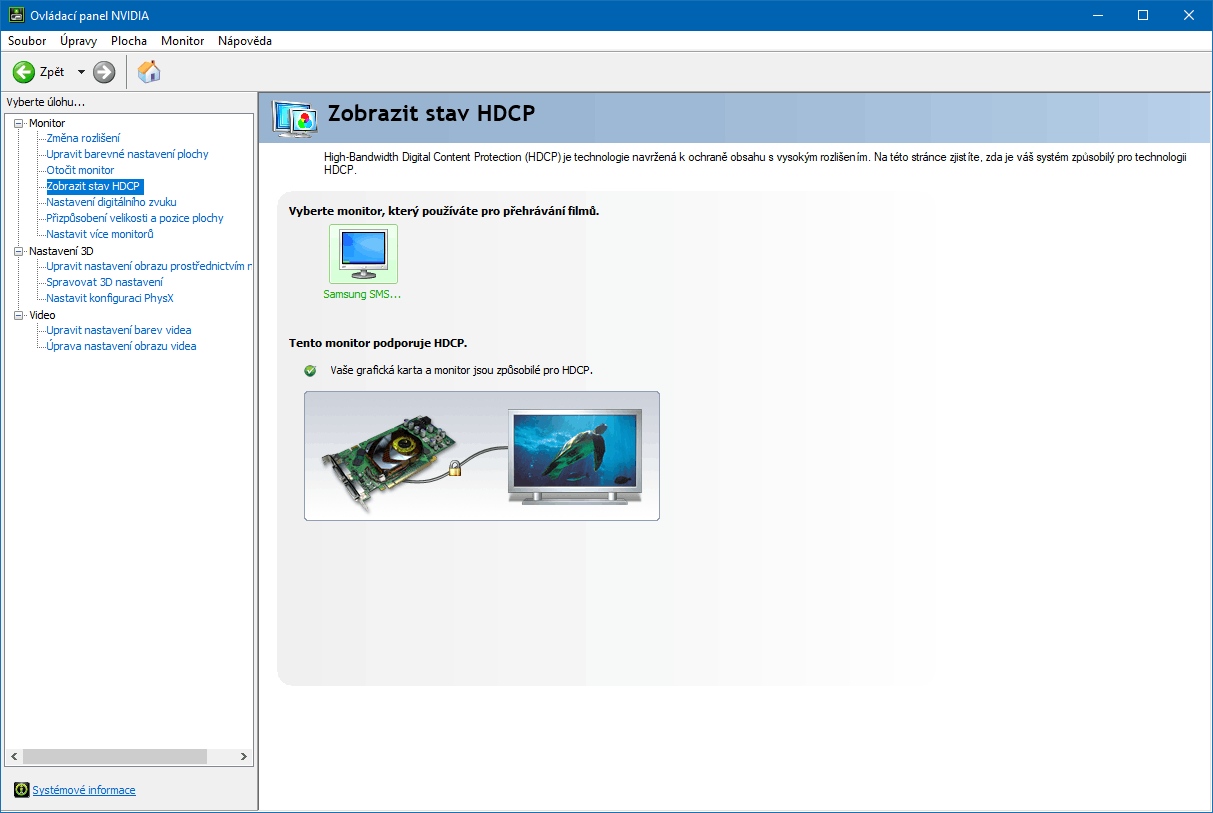This screenshot has height=813, width=1213.
Task: Click the Zobrazit stav HDCP header icon
Action: (295, 117)
